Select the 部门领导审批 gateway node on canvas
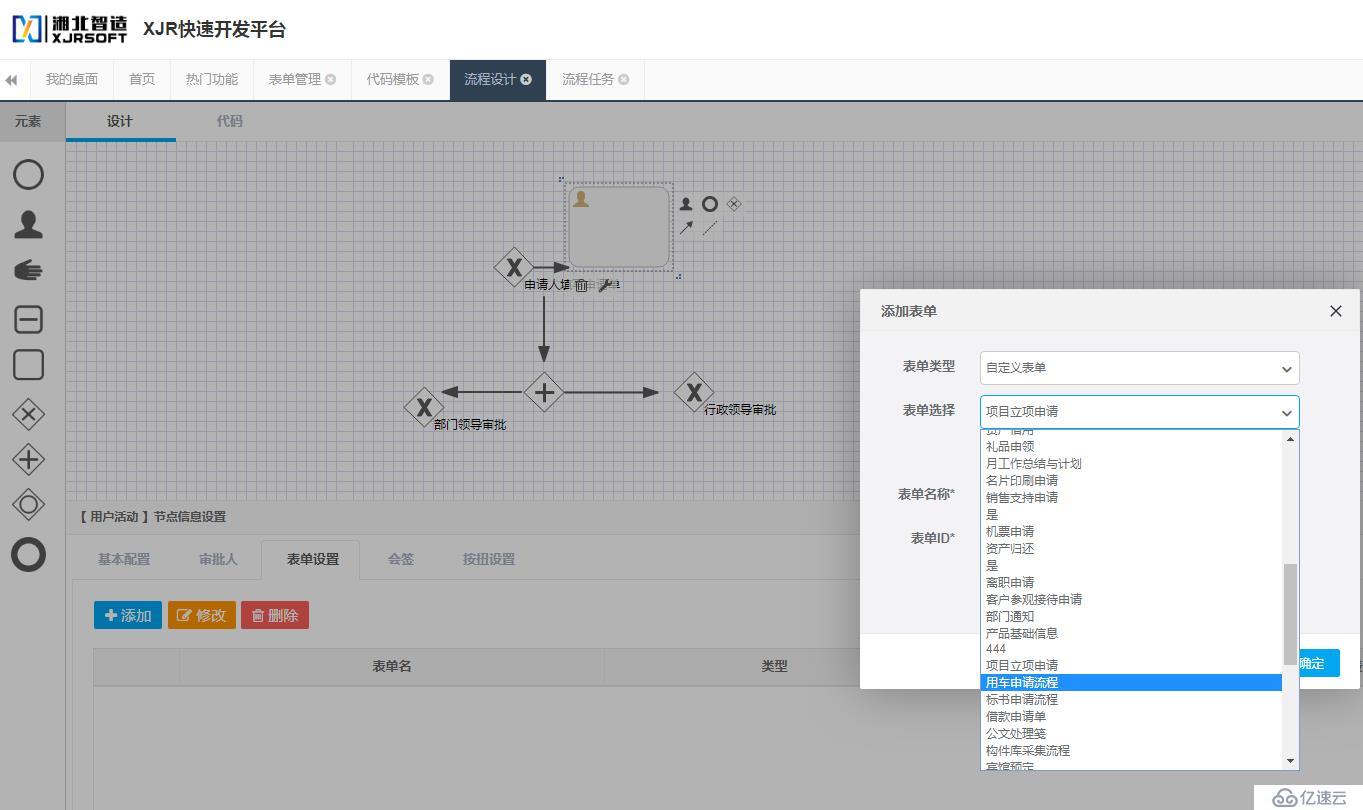Image resolution: width=1363 pixels, height=810 pixels. [424, 407]
